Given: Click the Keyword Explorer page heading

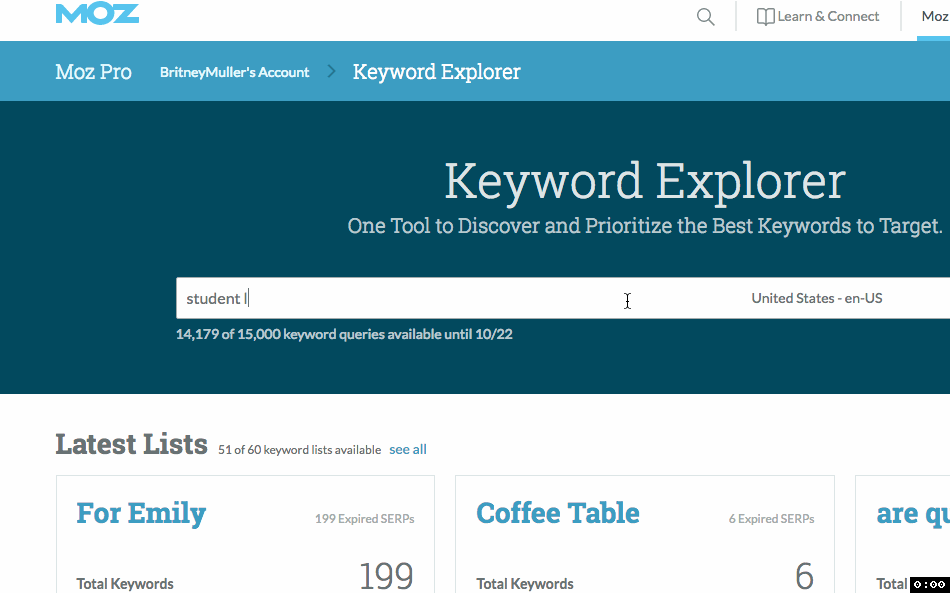Looking at the screenshot, I should (644, 182).
